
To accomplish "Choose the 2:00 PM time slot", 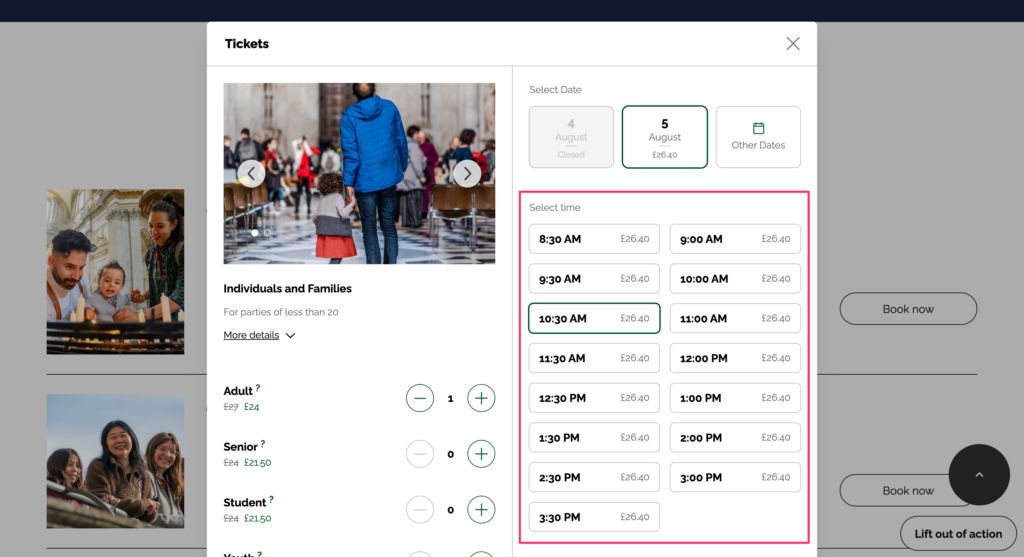I will (x=735, y=438).
